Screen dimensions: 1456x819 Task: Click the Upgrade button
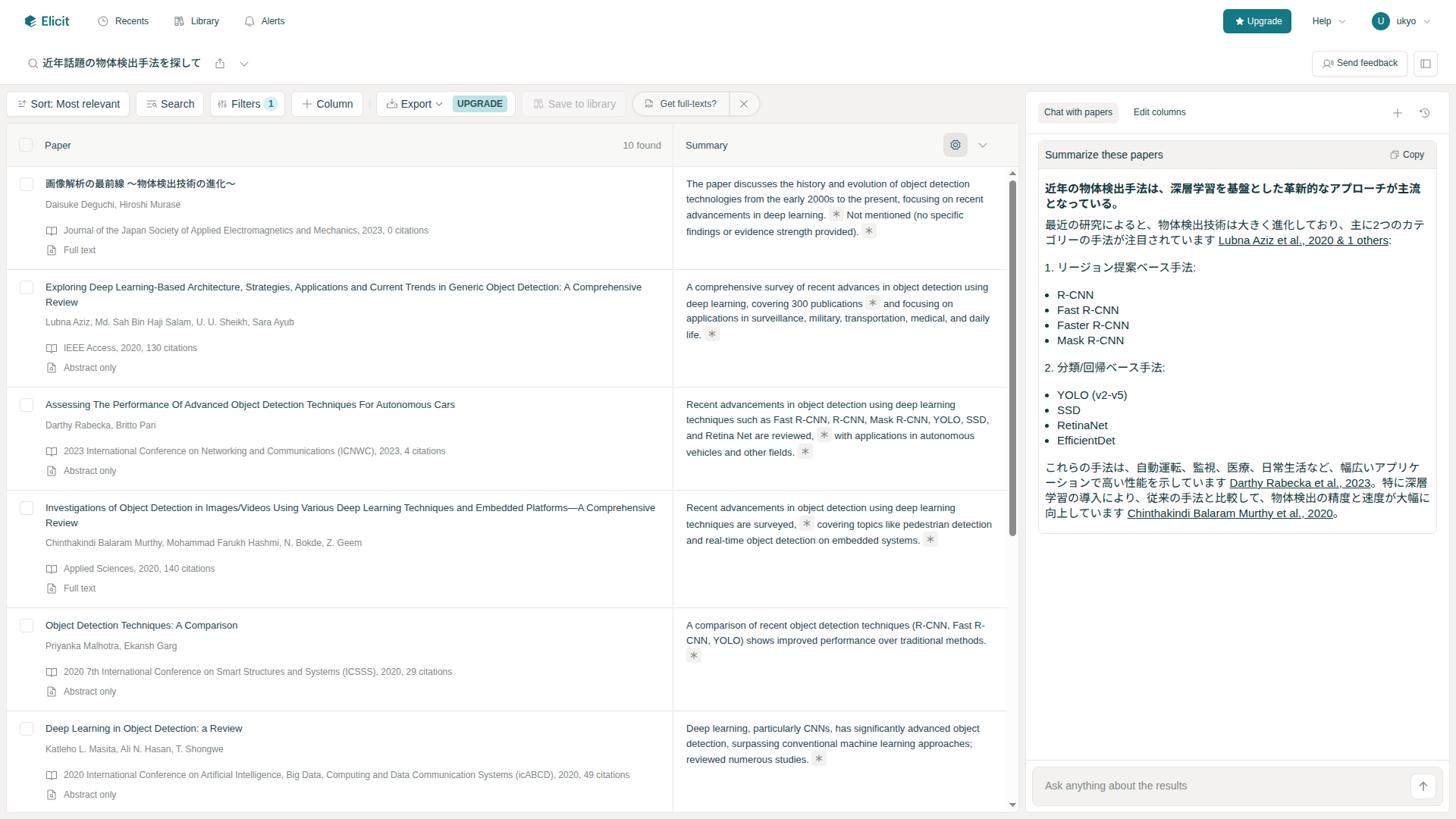(1257, 21)
